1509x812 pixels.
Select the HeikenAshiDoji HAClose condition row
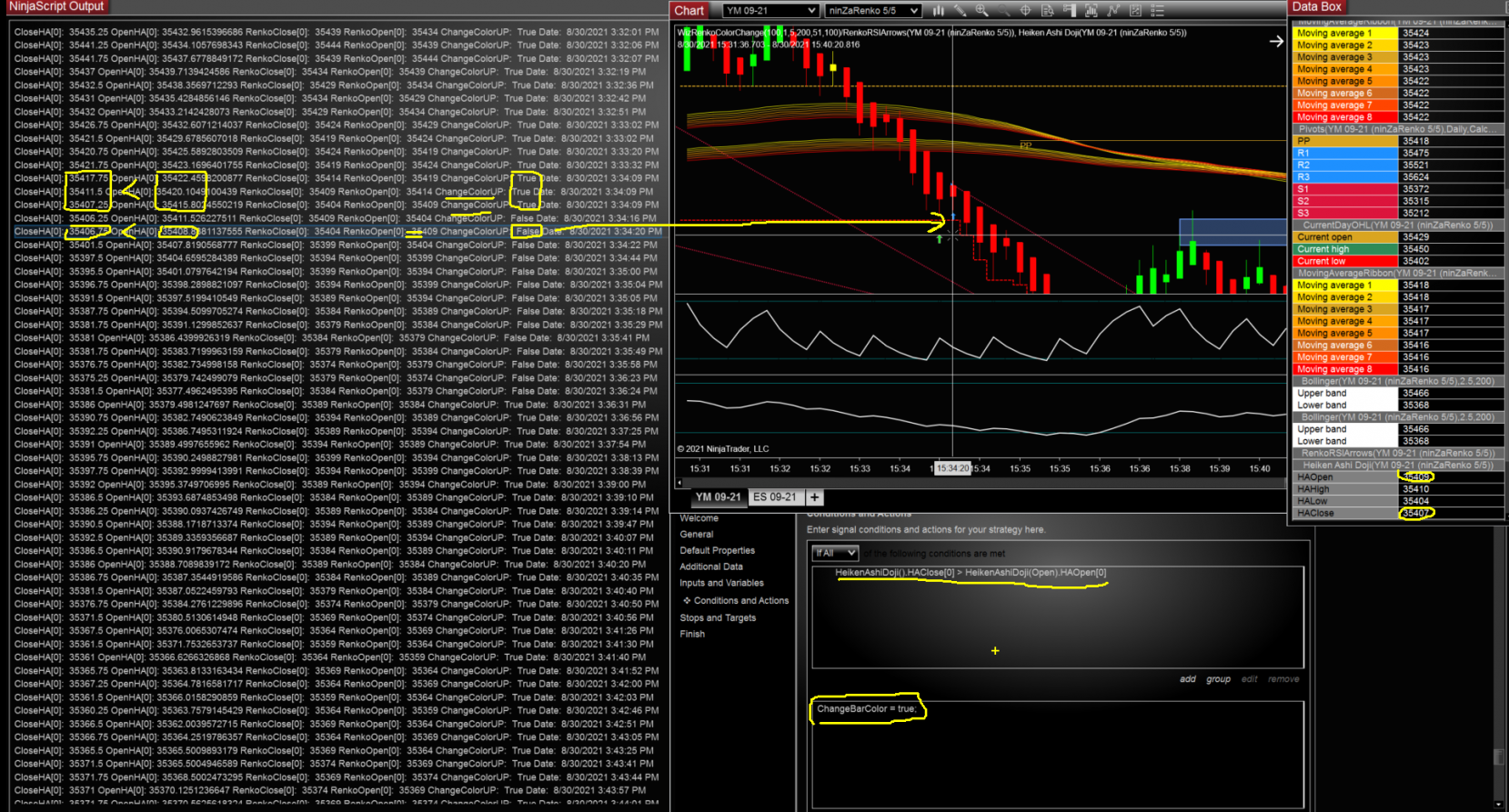click(971, 573)
